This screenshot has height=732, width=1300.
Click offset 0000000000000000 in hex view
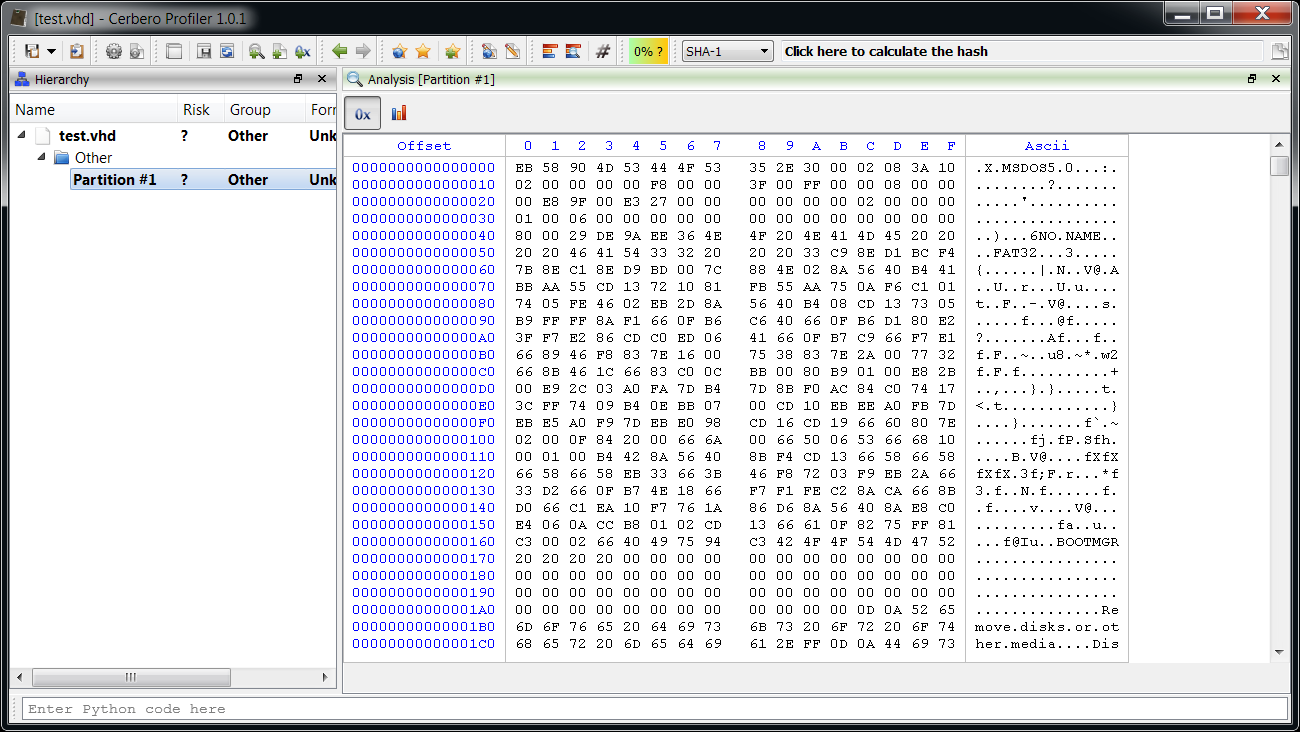click(x=424, y=167)
